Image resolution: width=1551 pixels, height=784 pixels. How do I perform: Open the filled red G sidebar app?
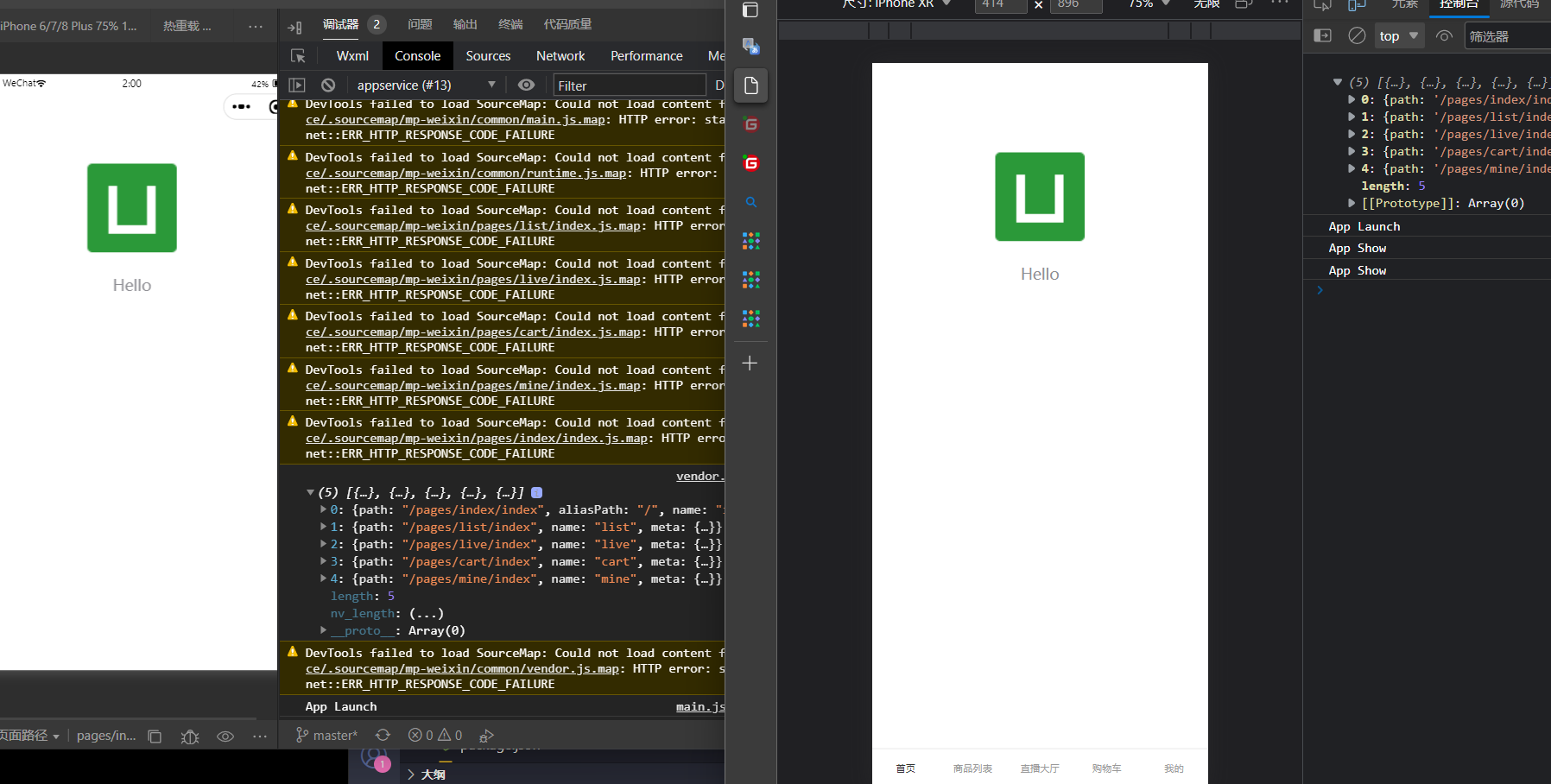click(x=750, y=163)
